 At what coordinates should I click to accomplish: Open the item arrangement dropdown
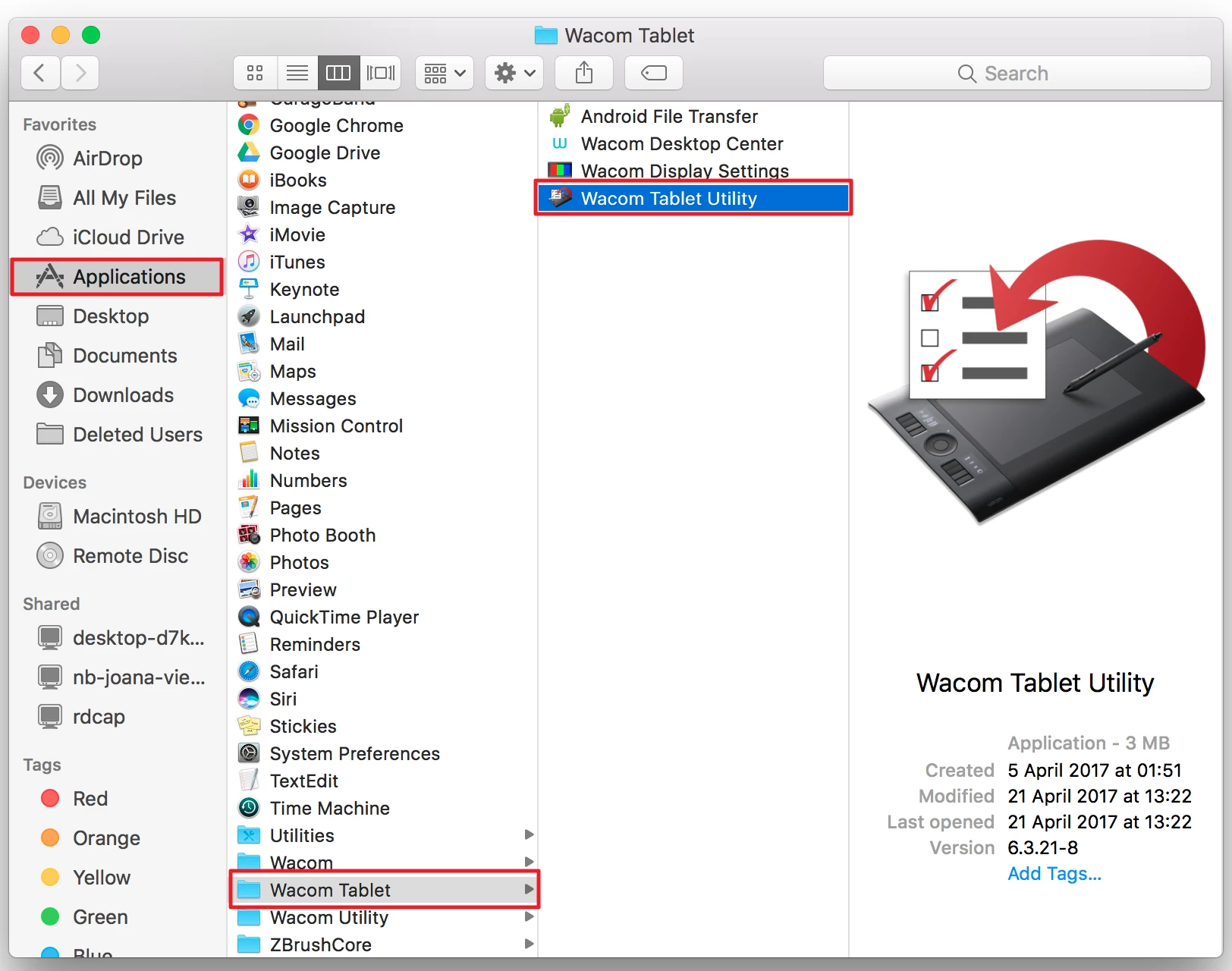[445, 73]
